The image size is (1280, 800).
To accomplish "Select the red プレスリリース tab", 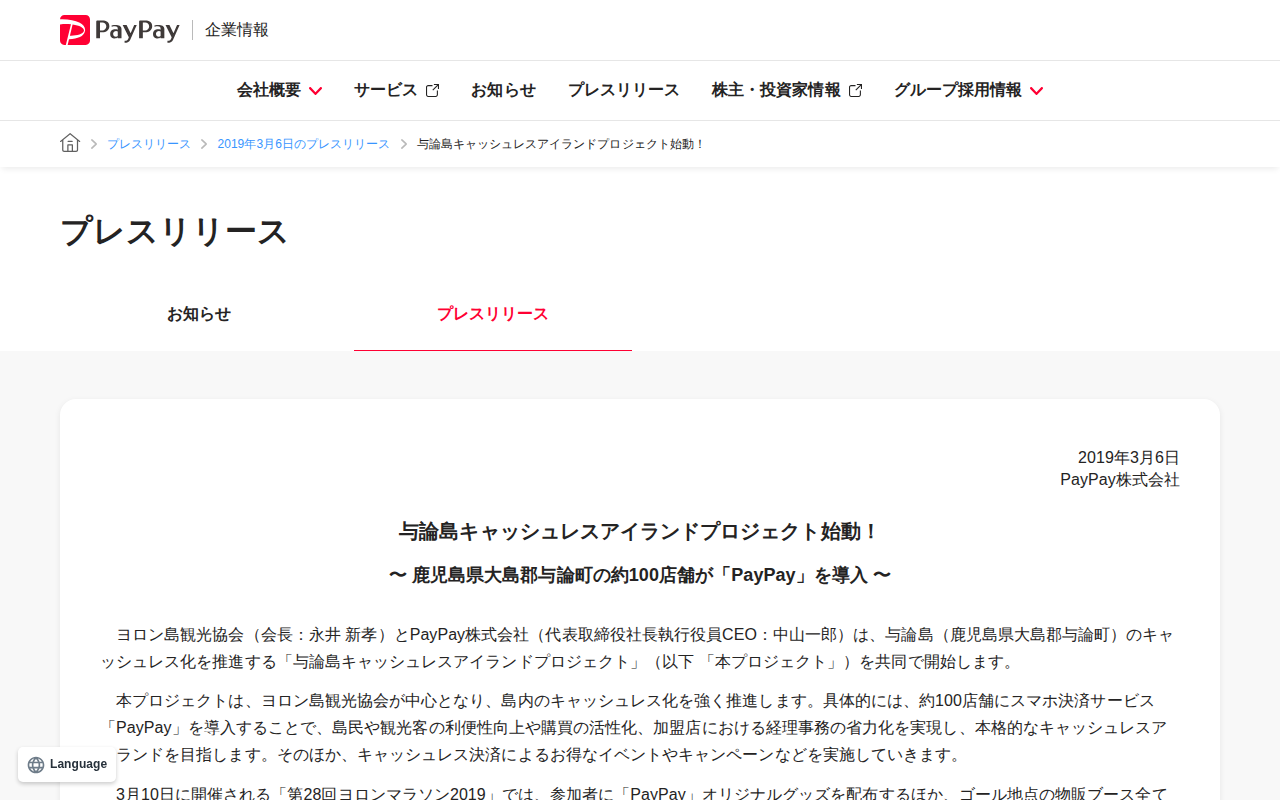I will coord(493,314).
